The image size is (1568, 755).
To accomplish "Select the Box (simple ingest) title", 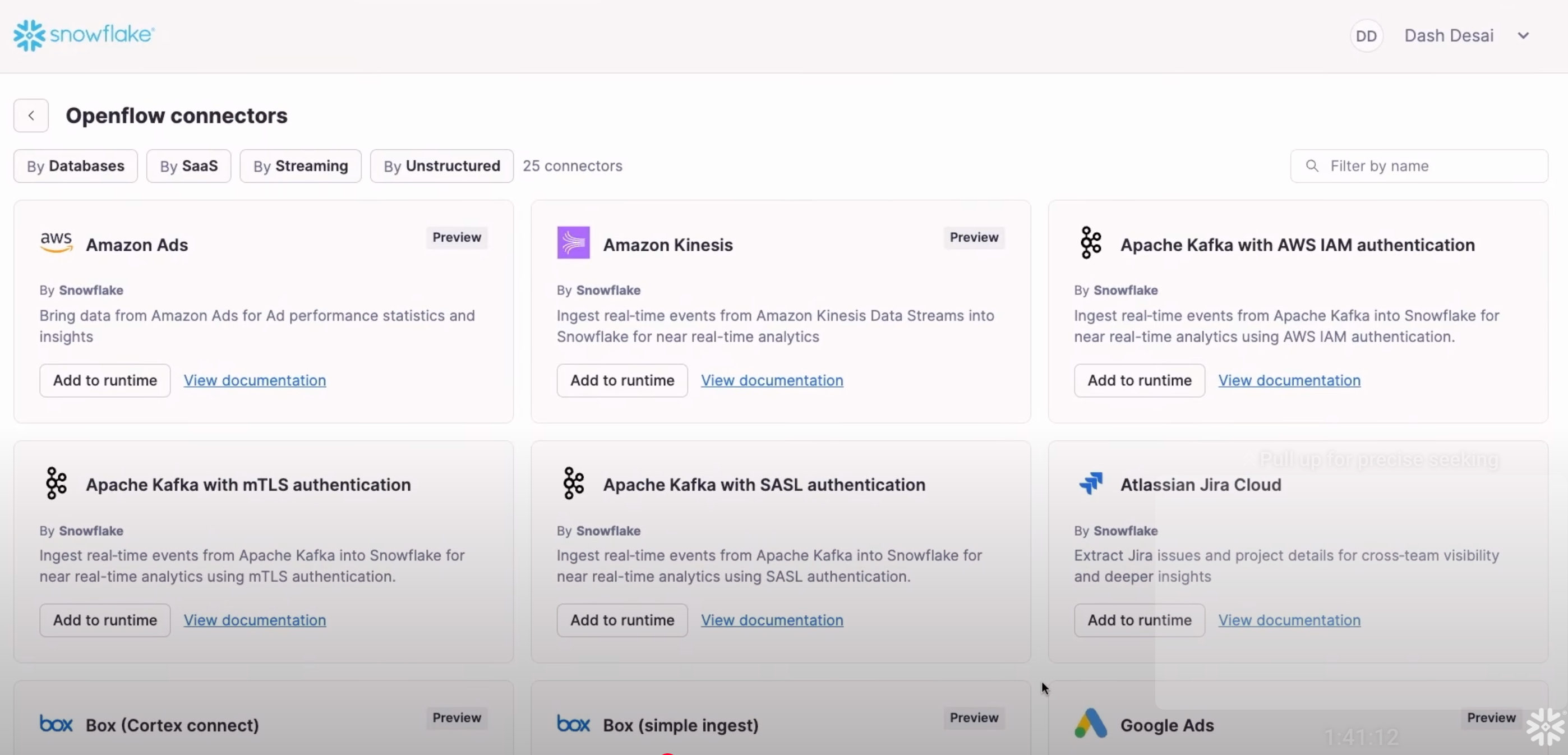I will [680, 725].
